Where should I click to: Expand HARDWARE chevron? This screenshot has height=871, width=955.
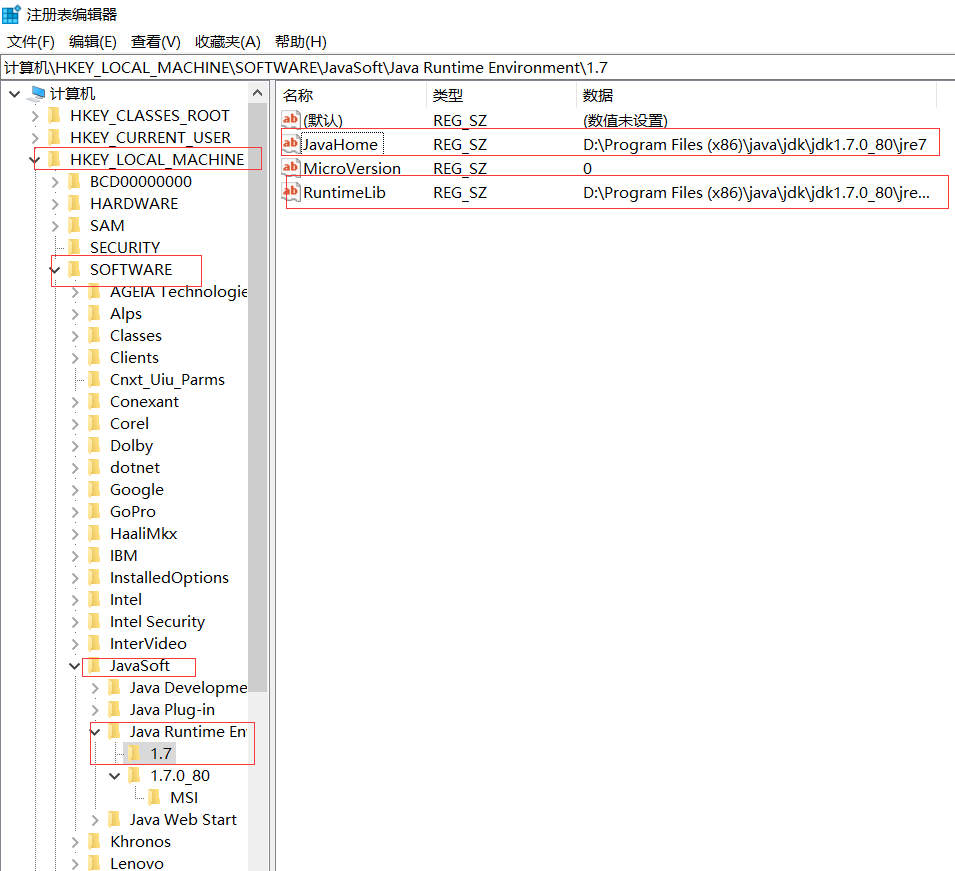tap(55, 204)
